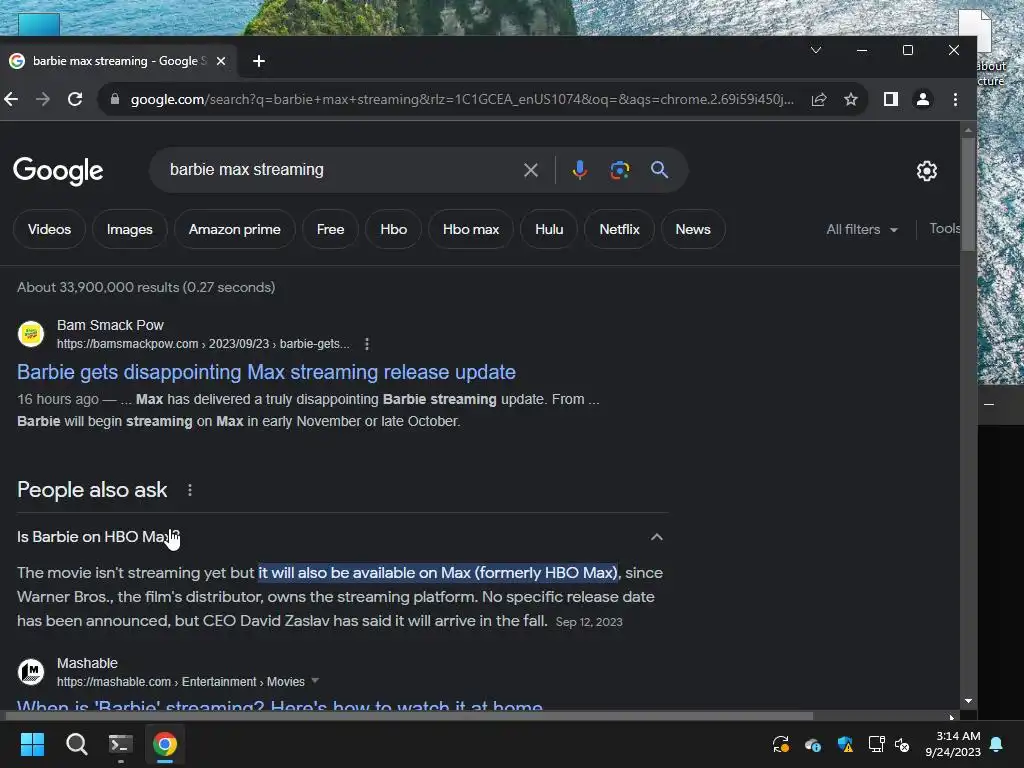Start a voice search with microphone

[579, 170]
